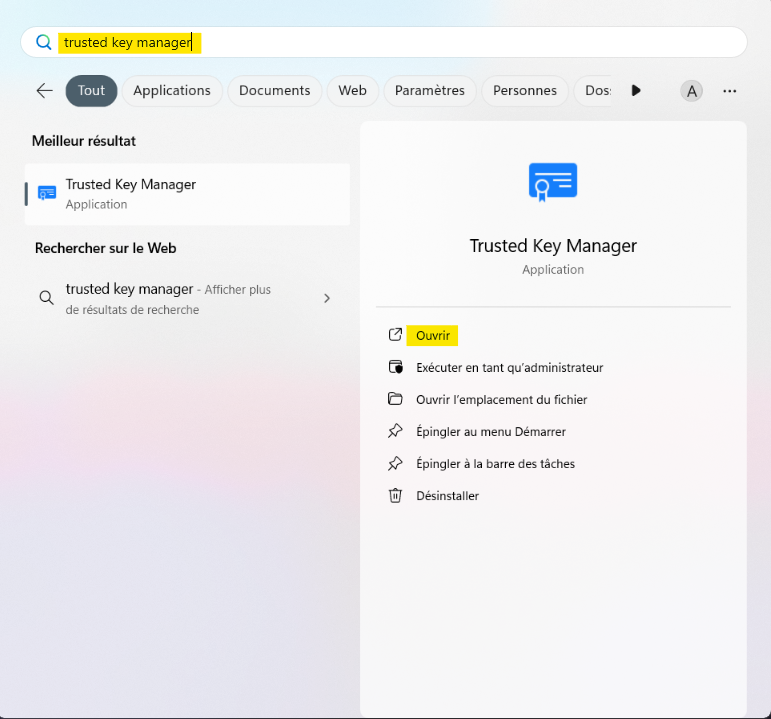This screenshot has height=719, width=771.
Task: Switch to the Applications filter tab
Action: [172, 91]
